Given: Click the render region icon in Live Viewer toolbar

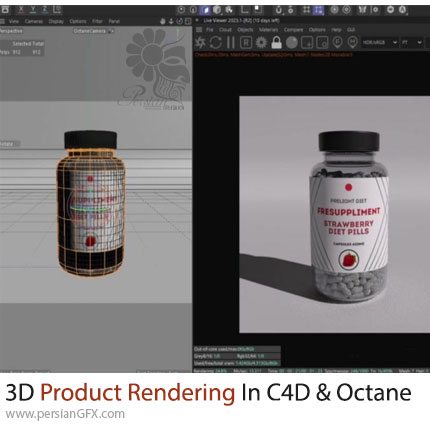Looking at the screenshot, I should (307, 43).
